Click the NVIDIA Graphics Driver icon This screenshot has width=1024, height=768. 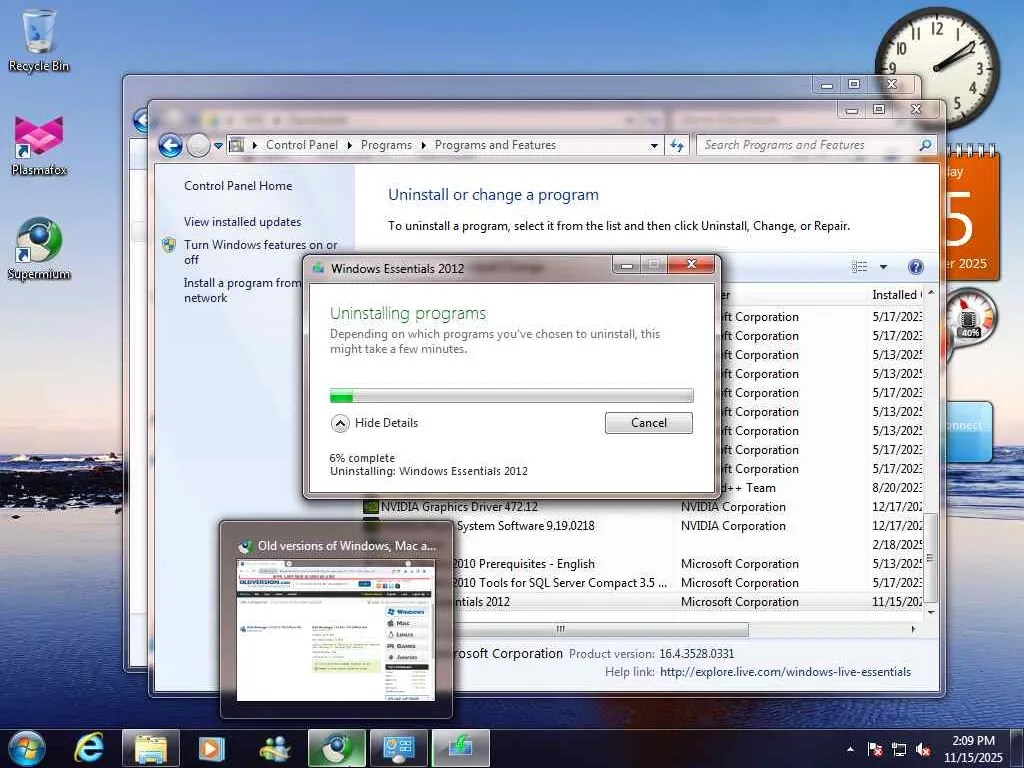coord(370,507)
